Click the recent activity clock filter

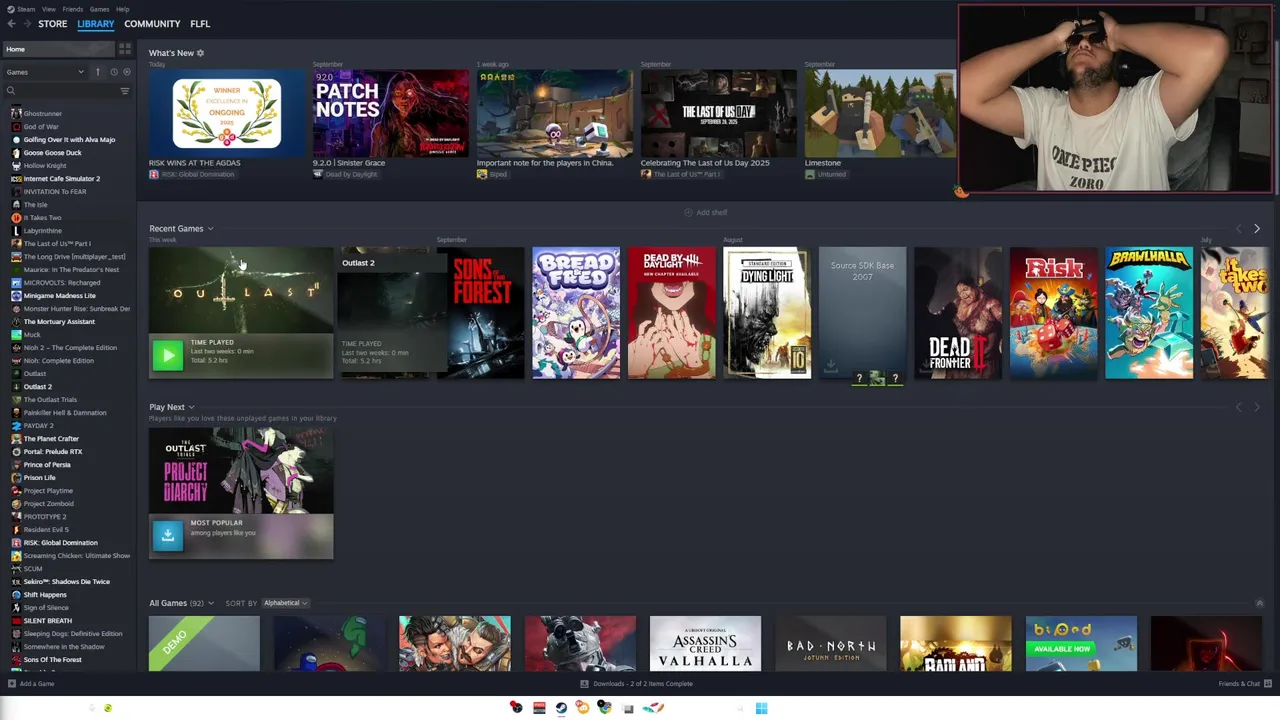pyautogui.click(x=113, y=72)
